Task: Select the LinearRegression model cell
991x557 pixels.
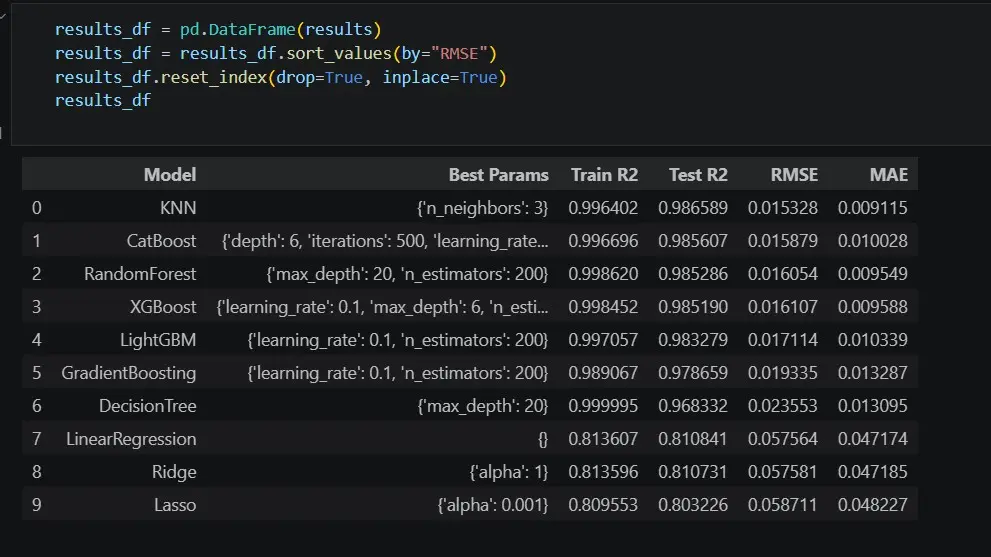Action: coord(131,439)
